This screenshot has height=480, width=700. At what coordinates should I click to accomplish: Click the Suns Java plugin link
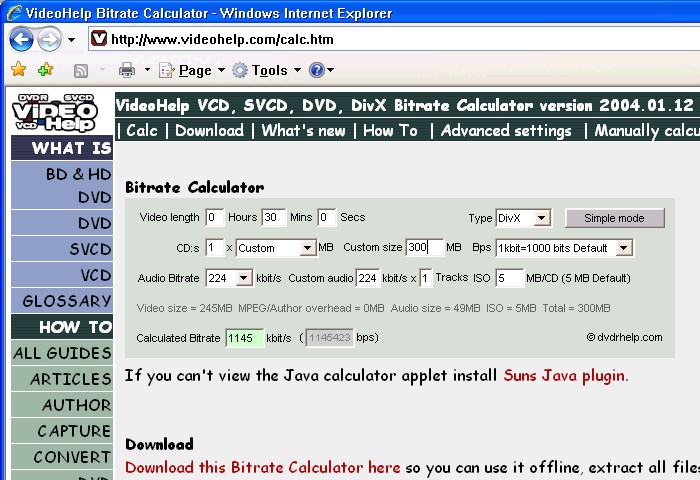tap(564, 376)
